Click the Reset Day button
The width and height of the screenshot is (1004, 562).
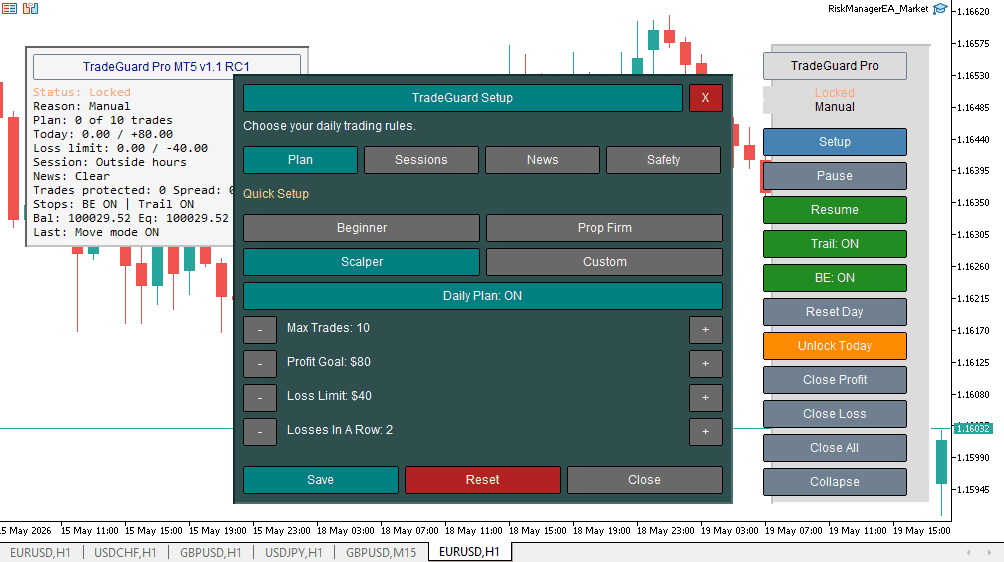[x=835, y=312]
